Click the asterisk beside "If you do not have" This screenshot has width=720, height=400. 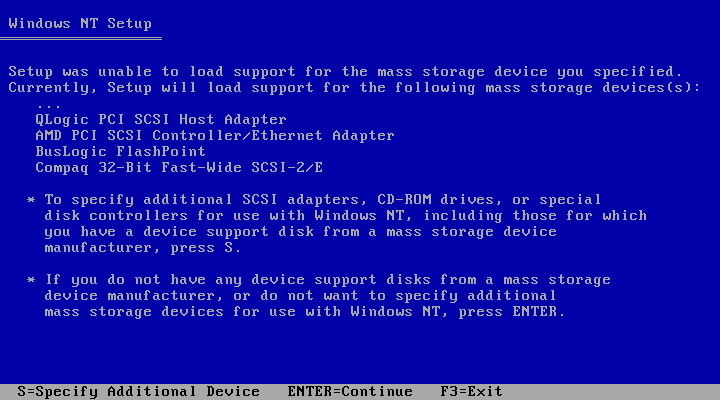click(31, 280)
